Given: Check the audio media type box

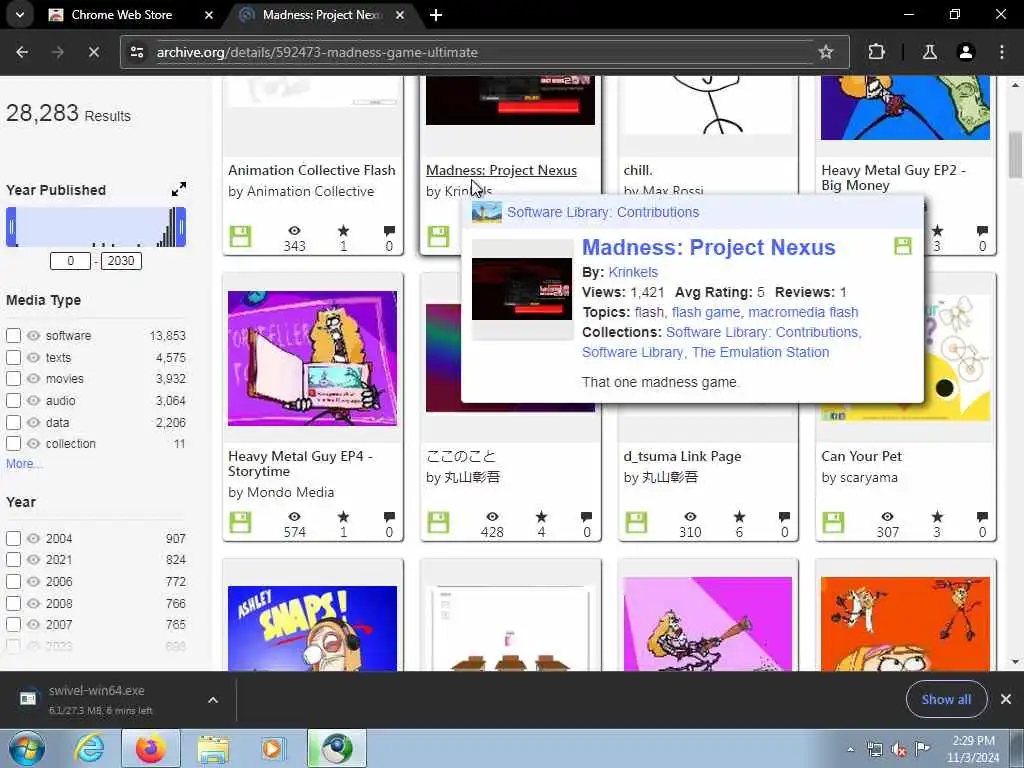Looking at the screenshot, I should click(14, 400).
